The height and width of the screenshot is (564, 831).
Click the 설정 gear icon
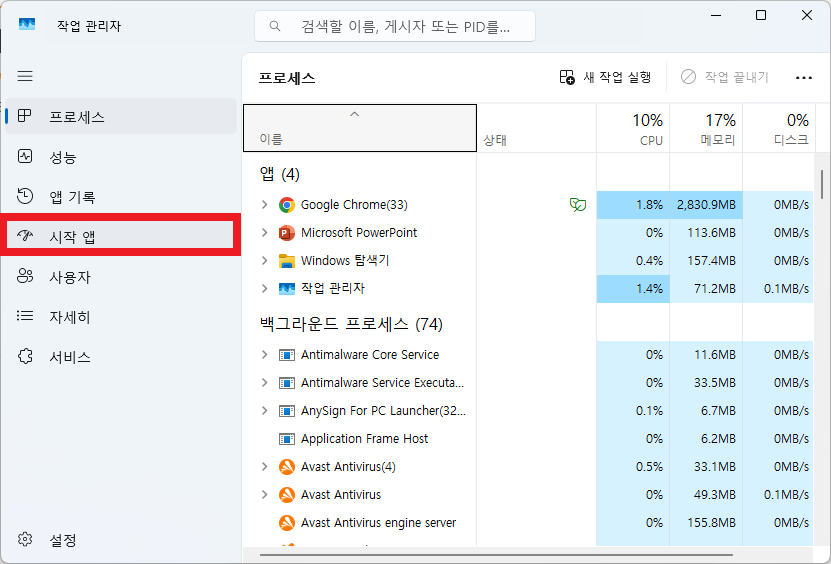[x=25, y=540]
